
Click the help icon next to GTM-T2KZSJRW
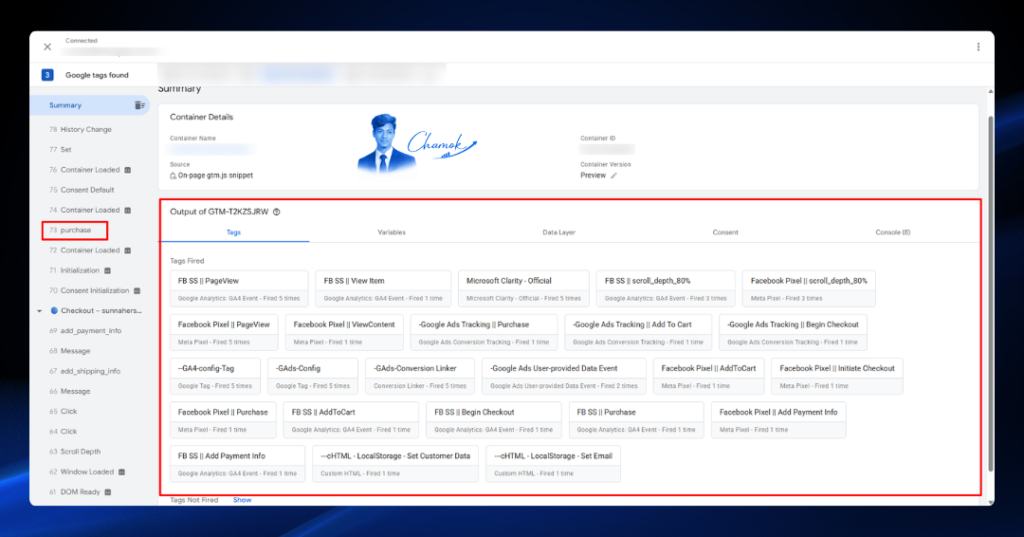click(x=276, y=212)
